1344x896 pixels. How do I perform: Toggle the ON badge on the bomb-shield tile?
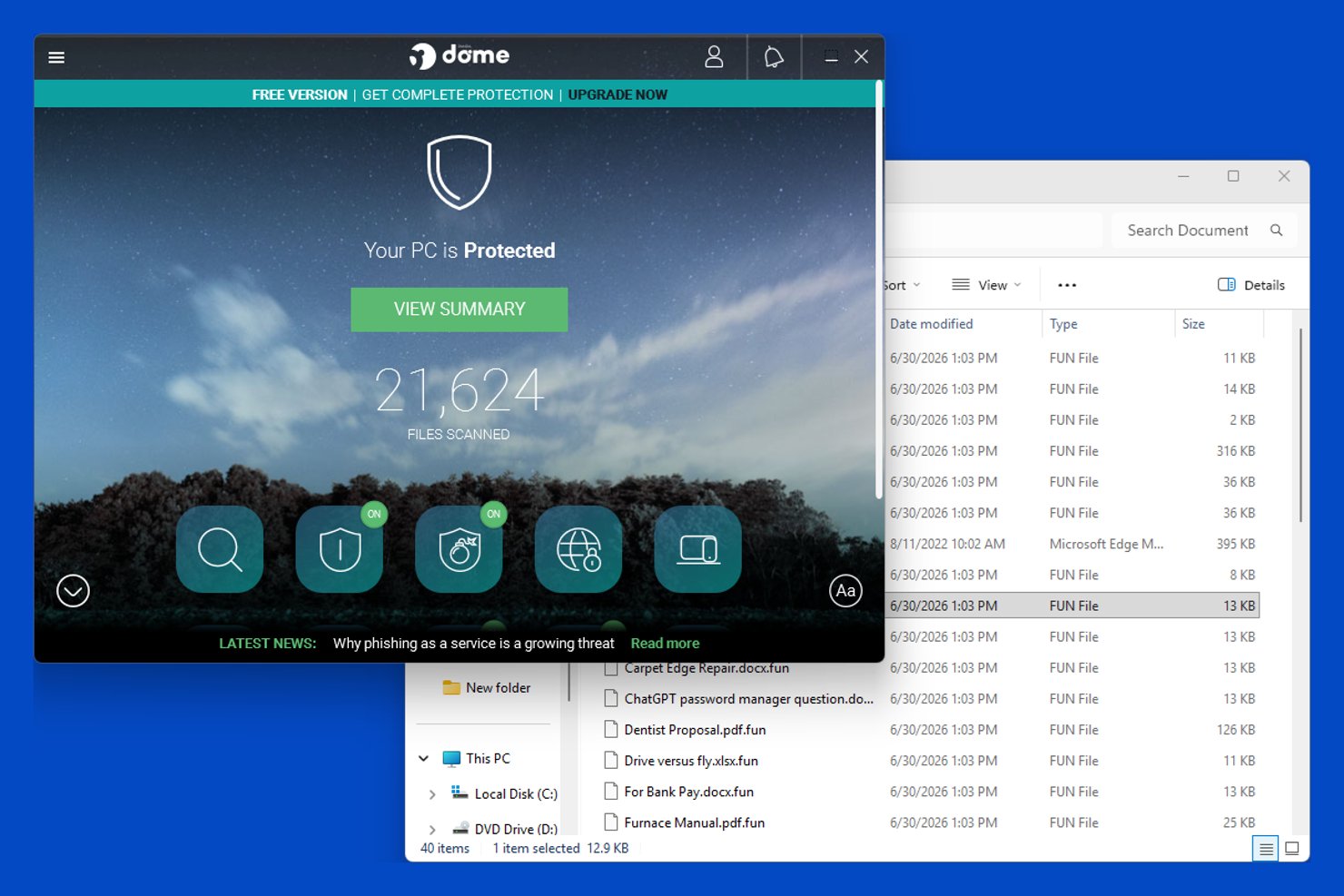pyautogui.click(x=493, y=514)
